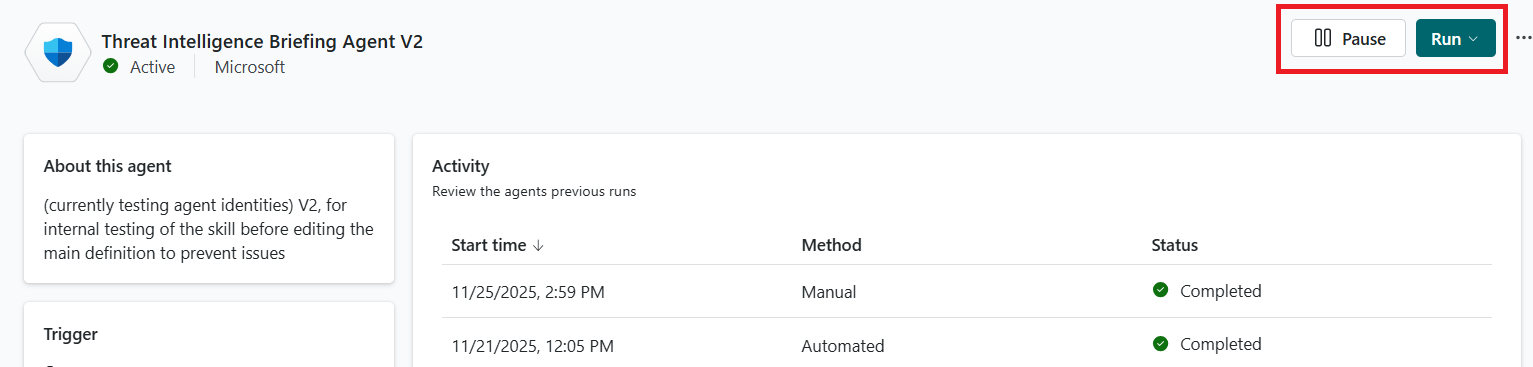The width and height of the screenshot is (1533, 367).
Task: Select the Manual method cell
Action: point(829,292)
